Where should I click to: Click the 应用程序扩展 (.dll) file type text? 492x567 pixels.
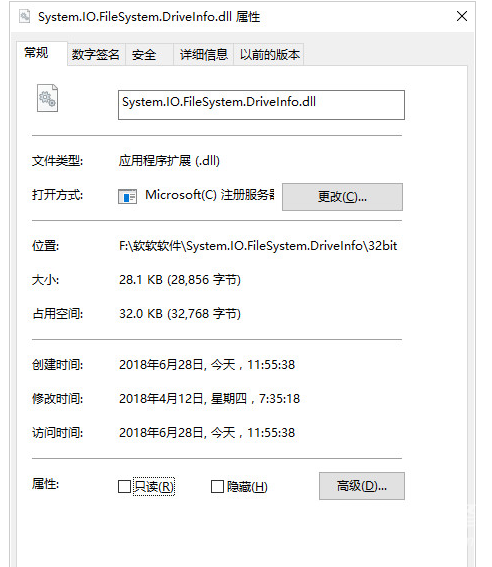[x=169, y=161]
